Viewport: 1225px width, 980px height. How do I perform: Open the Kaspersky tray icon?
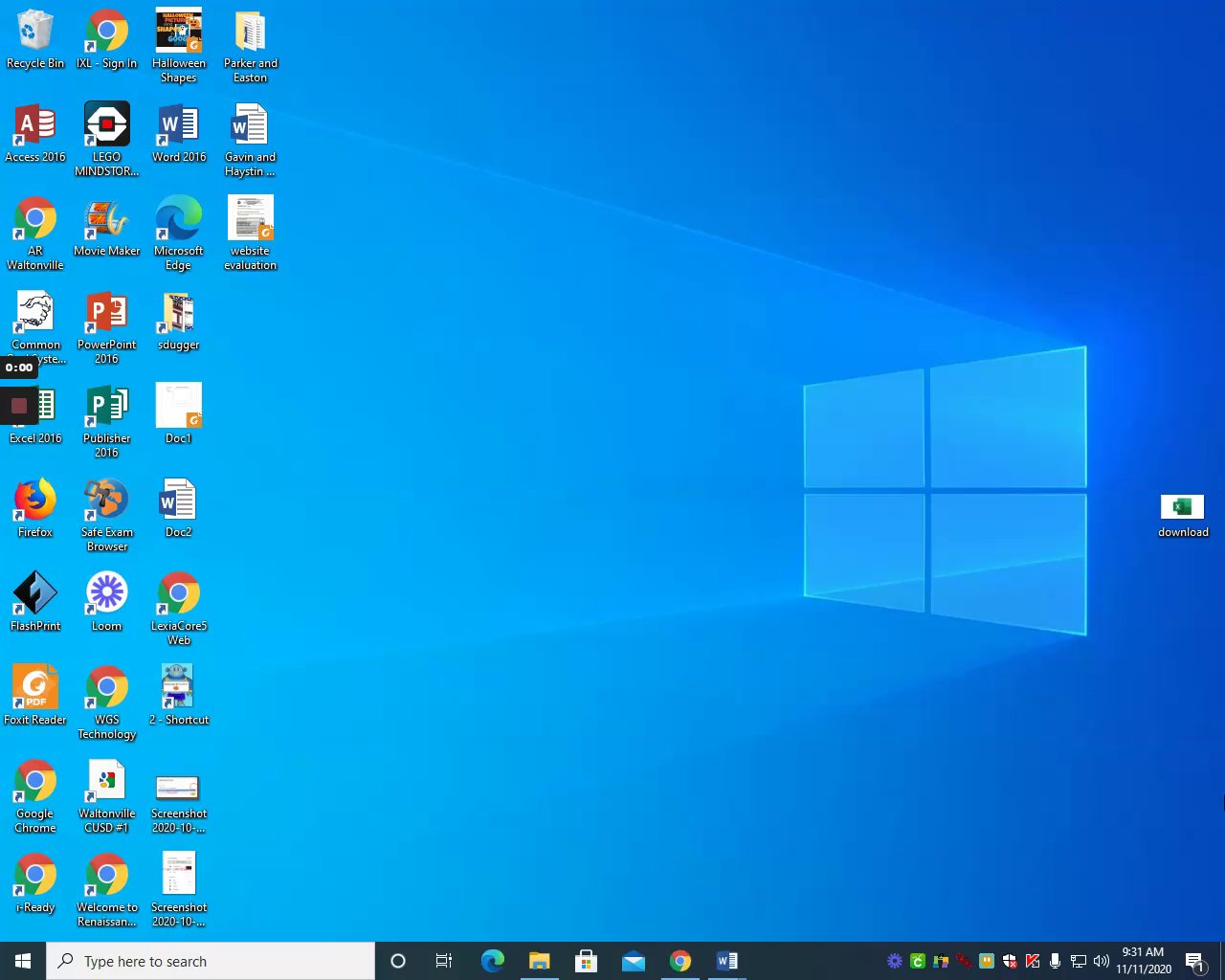[1033, 961]
